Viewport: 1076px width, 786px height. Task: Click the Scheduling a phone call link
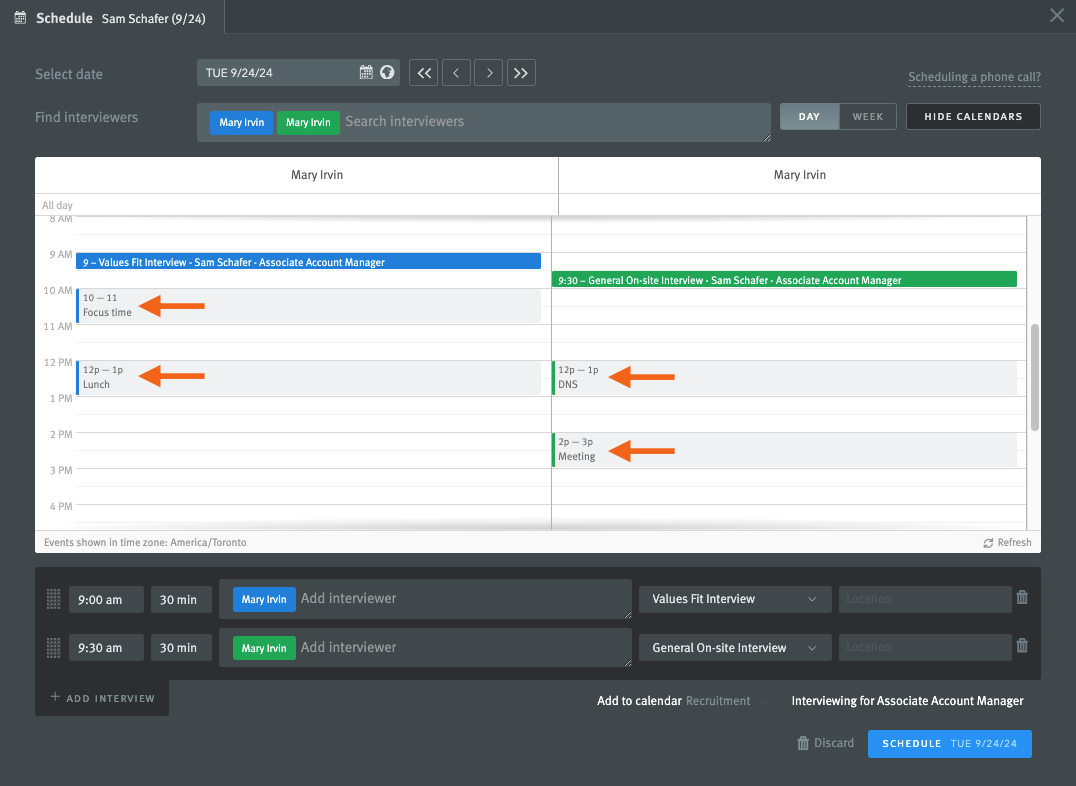[974, 77]
